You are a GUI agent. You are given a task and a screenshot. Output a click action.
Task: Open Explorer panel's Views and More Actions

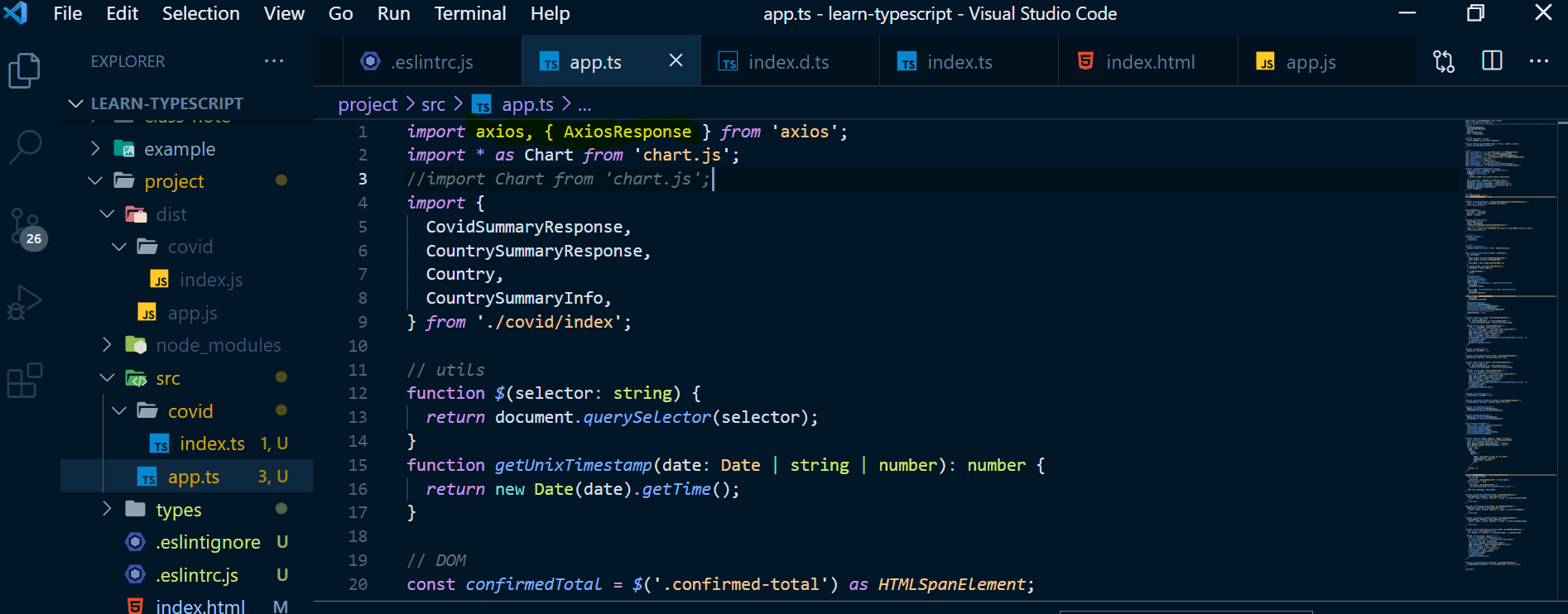click(274, 61)
